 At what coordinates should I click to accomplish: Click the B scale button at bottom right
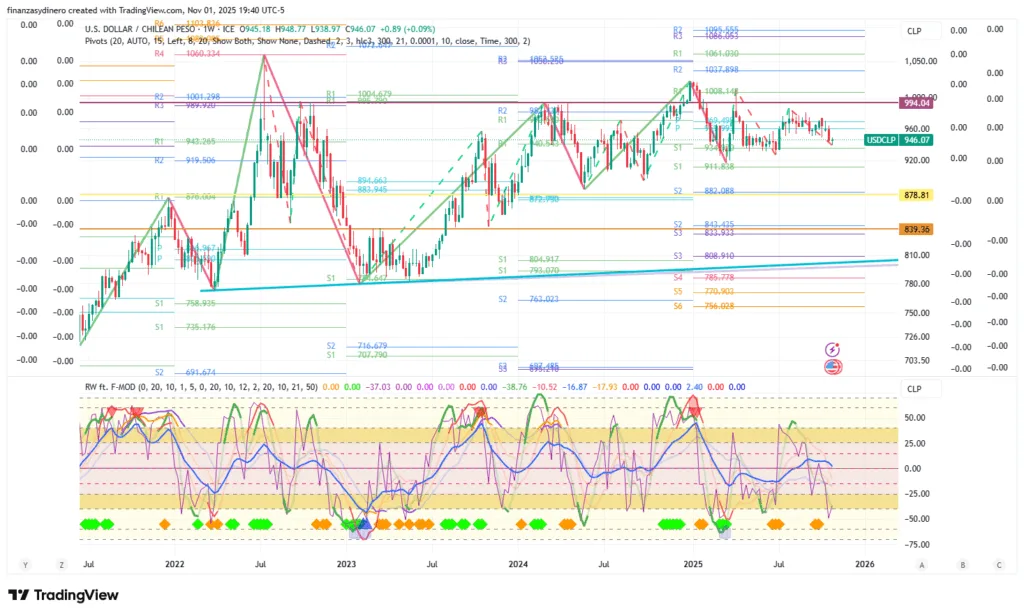click(x=961, y=565)
